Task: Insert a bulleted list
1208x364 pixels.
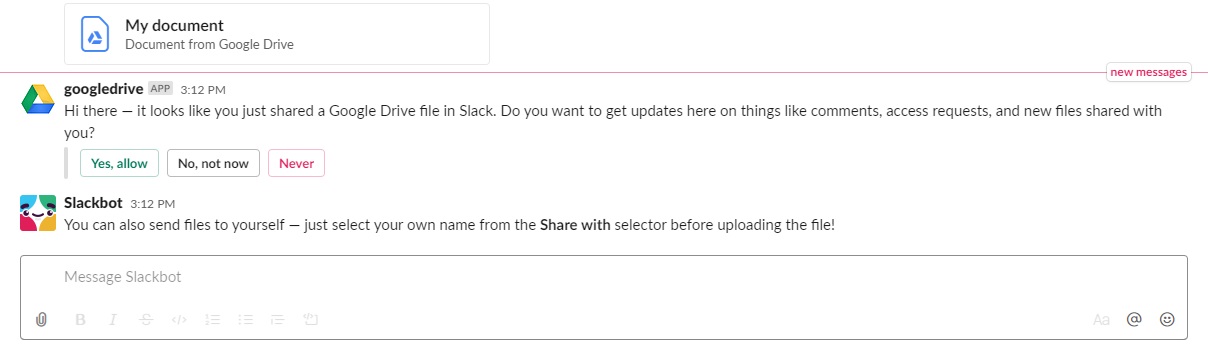Action: (245, 320)
